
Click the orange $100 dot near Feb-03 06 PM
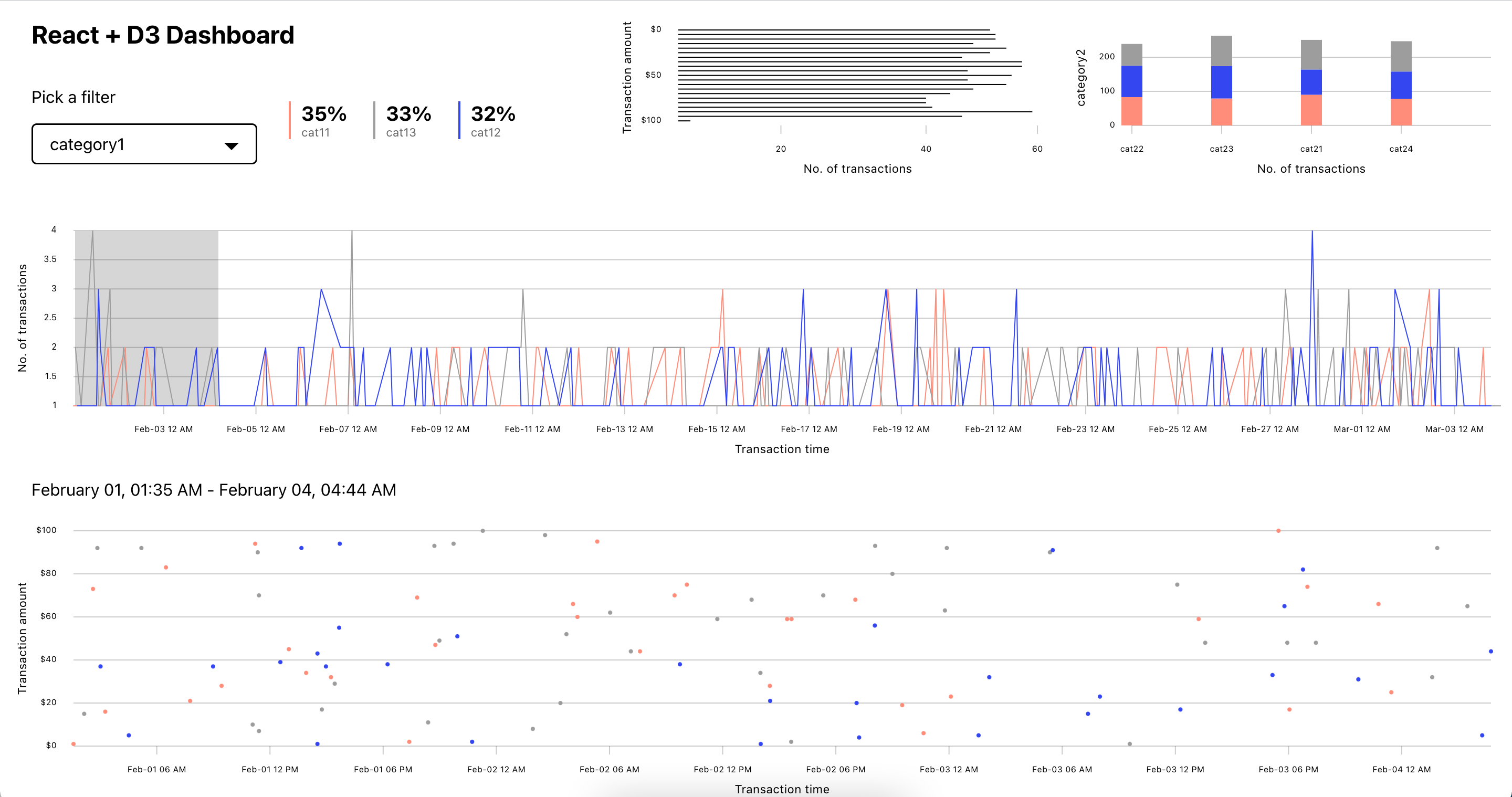point(1278,531)
